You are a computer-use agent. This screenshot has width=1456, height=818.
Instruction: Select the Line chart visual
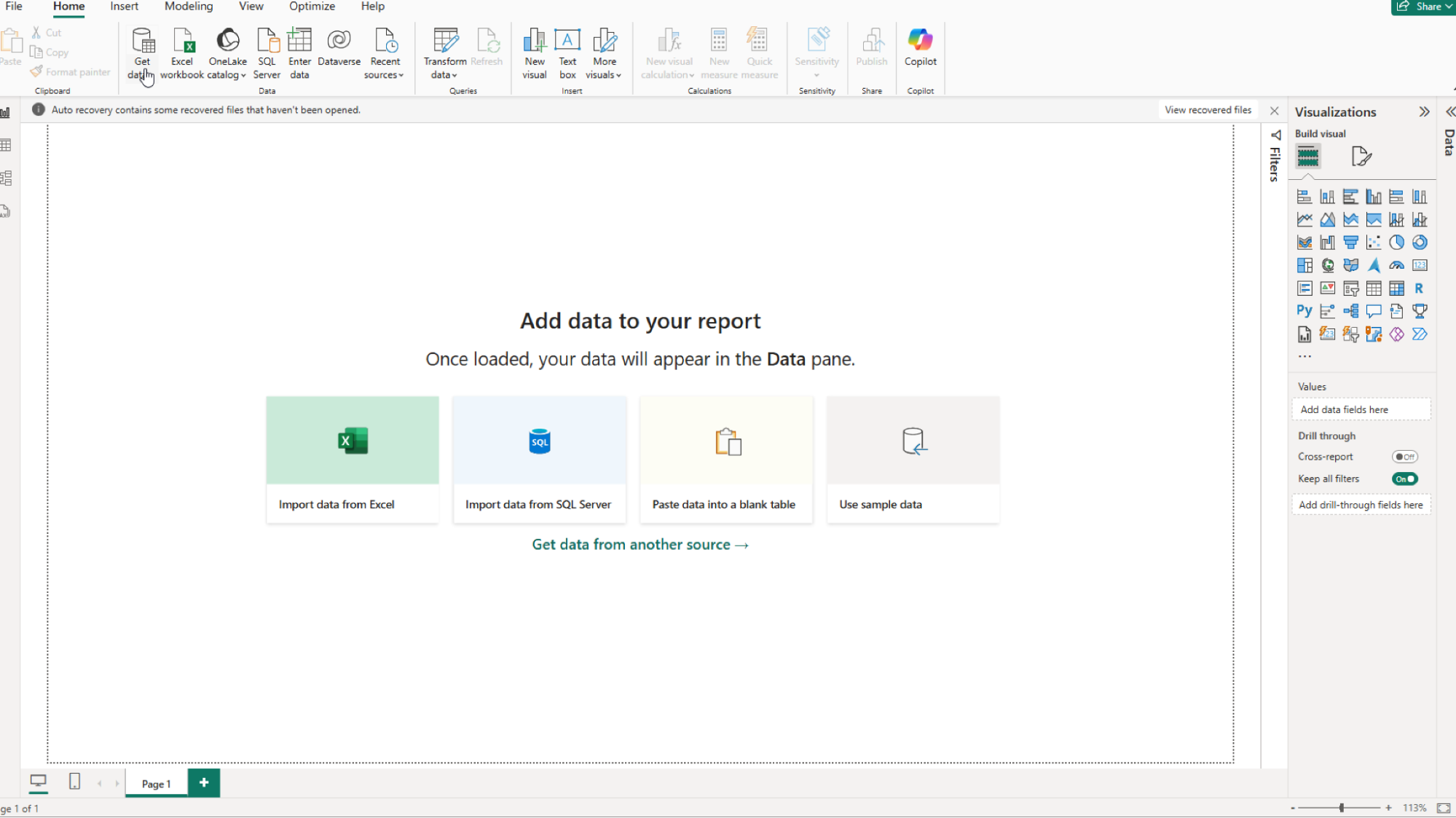pyautogui.click(x=1304, y=219)
